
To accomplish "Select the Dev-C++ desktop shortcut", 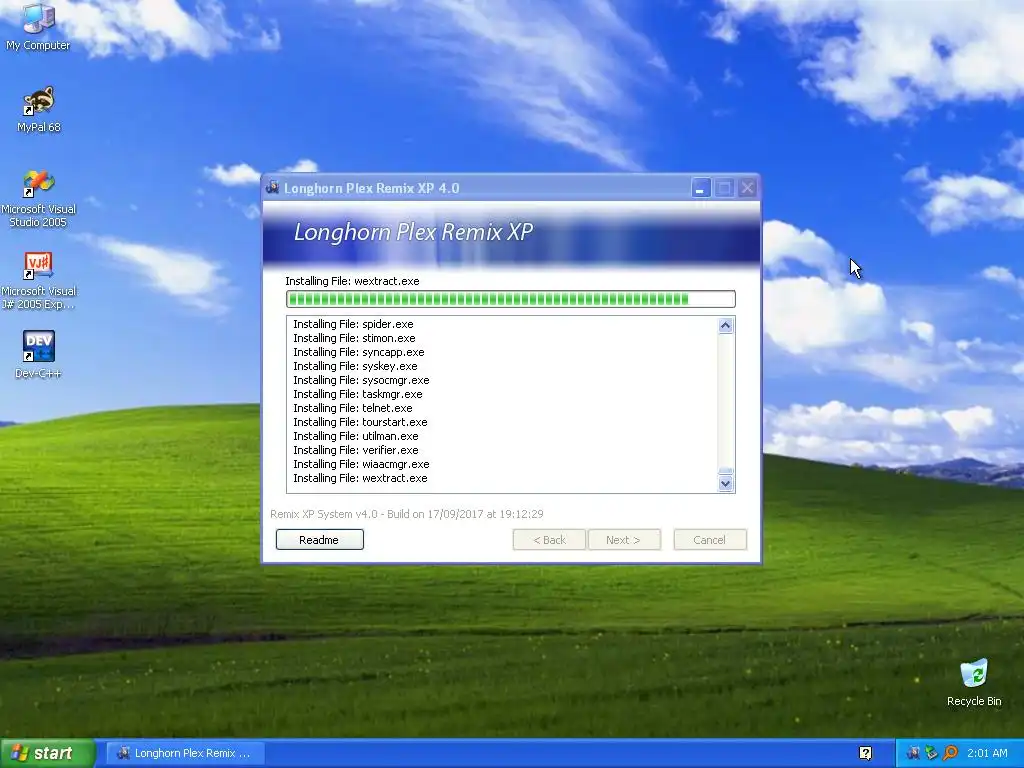I will pos(38,355).
